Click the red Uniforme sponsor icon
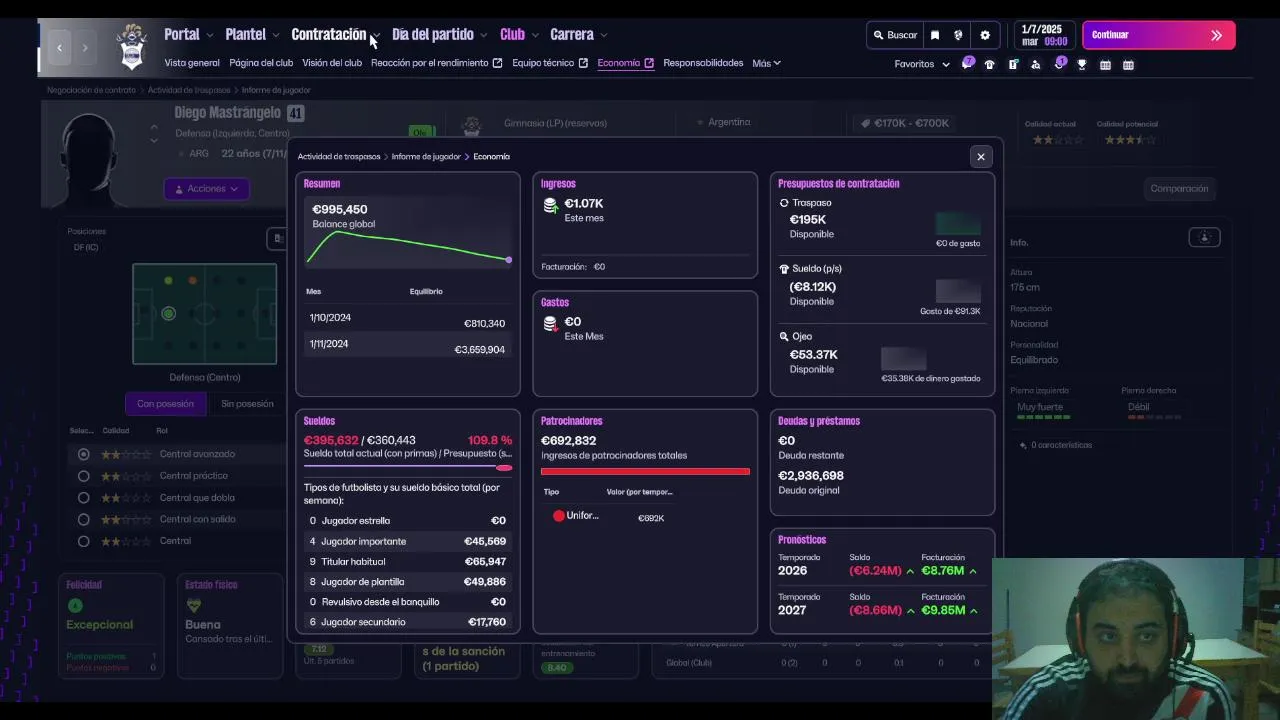 tap(559, 516)
